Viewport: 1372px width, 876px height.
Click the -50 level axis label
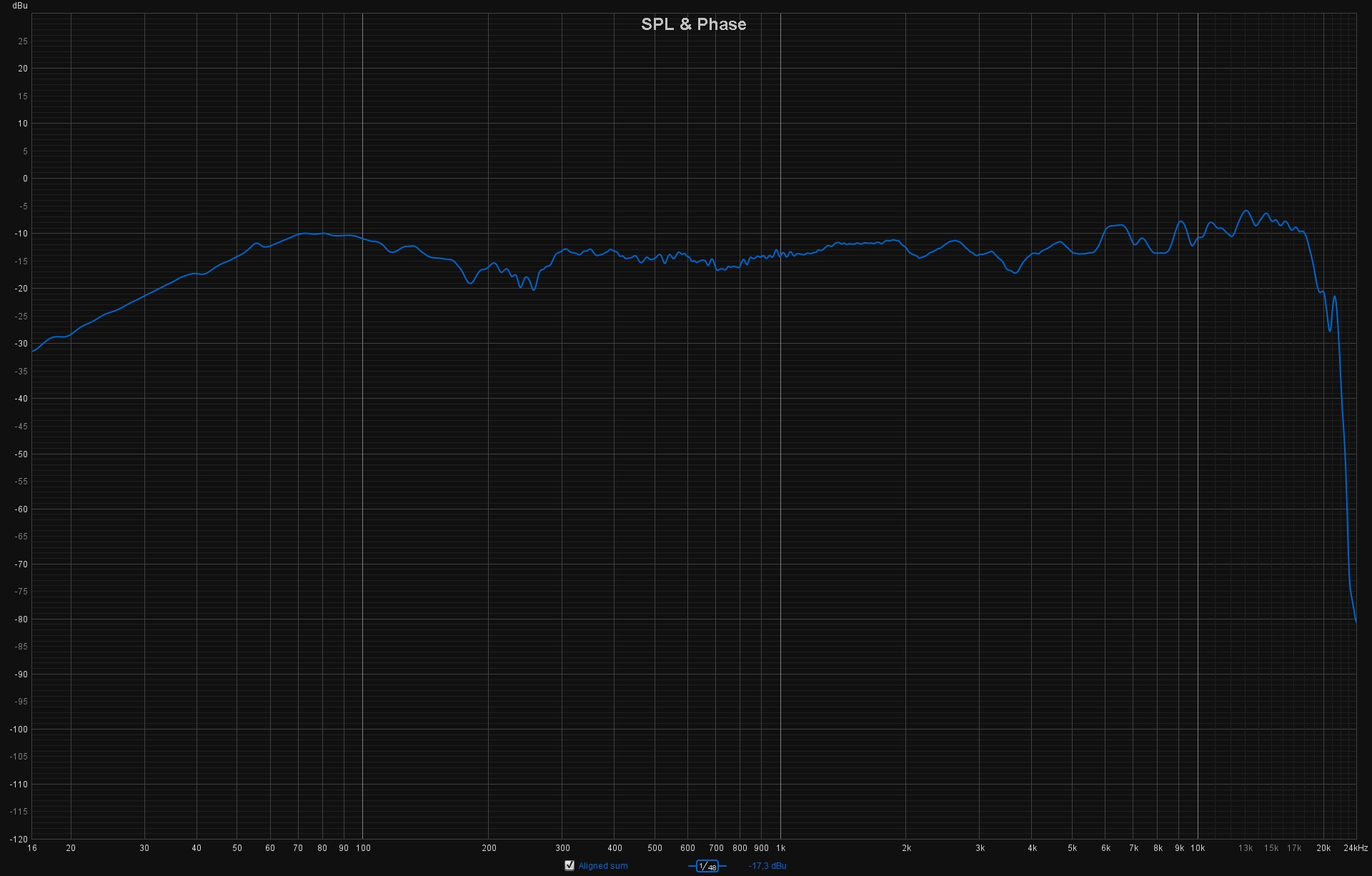[x=21, y=454]
